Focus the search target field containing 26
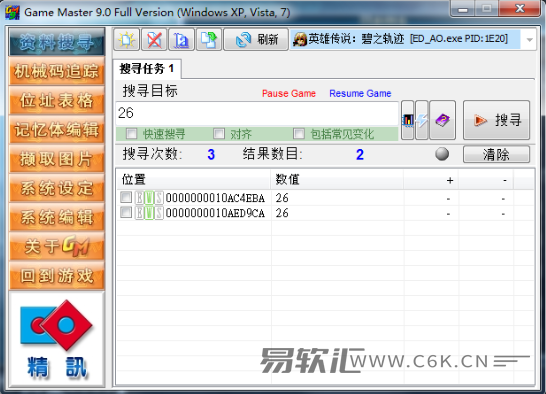Viewport: 546px width, 394px height. pyautogui.click(x=257, y=113)
